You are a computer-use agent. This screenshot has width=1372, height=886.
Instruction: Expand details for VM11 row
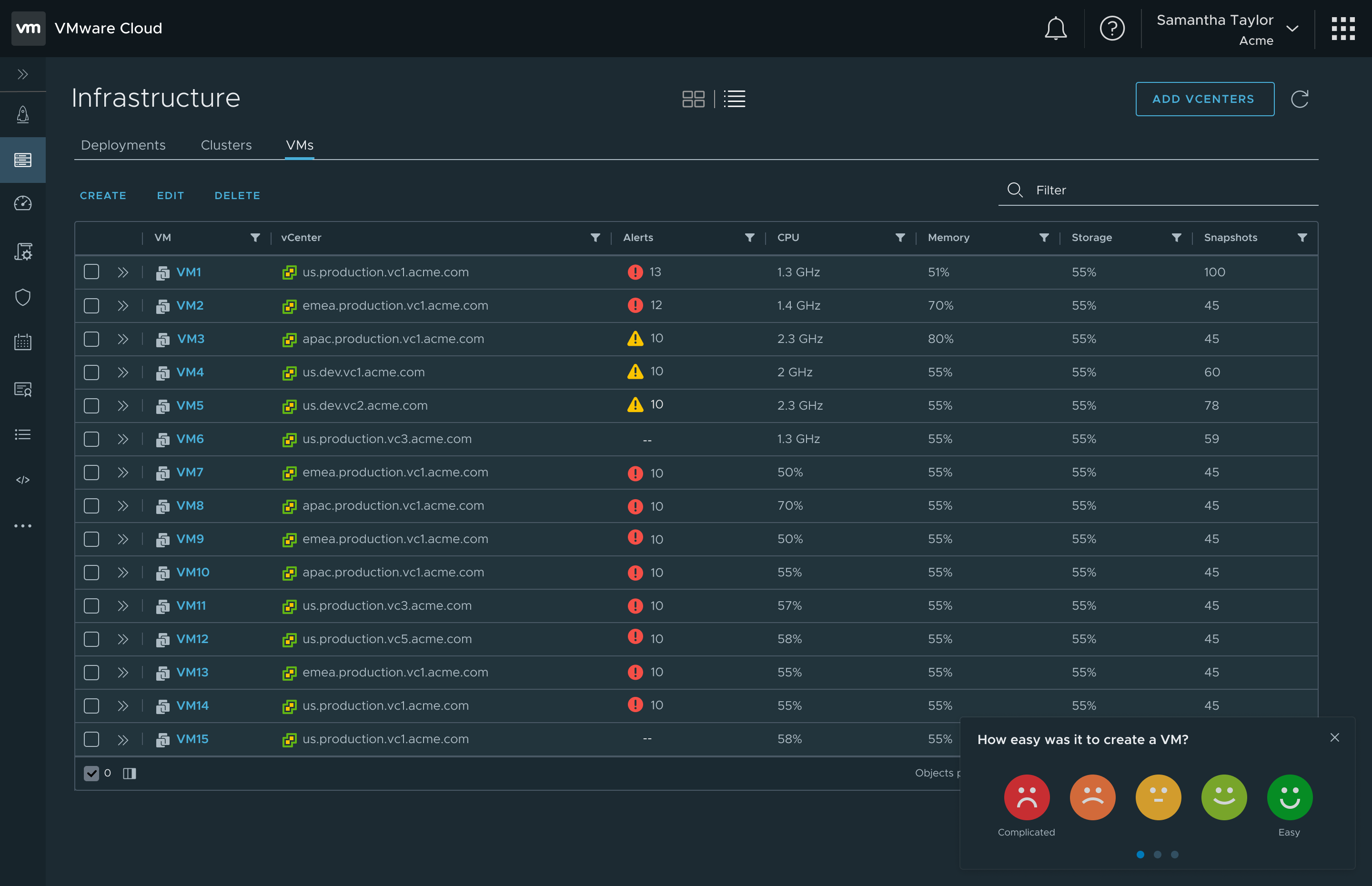coord(122,606)
